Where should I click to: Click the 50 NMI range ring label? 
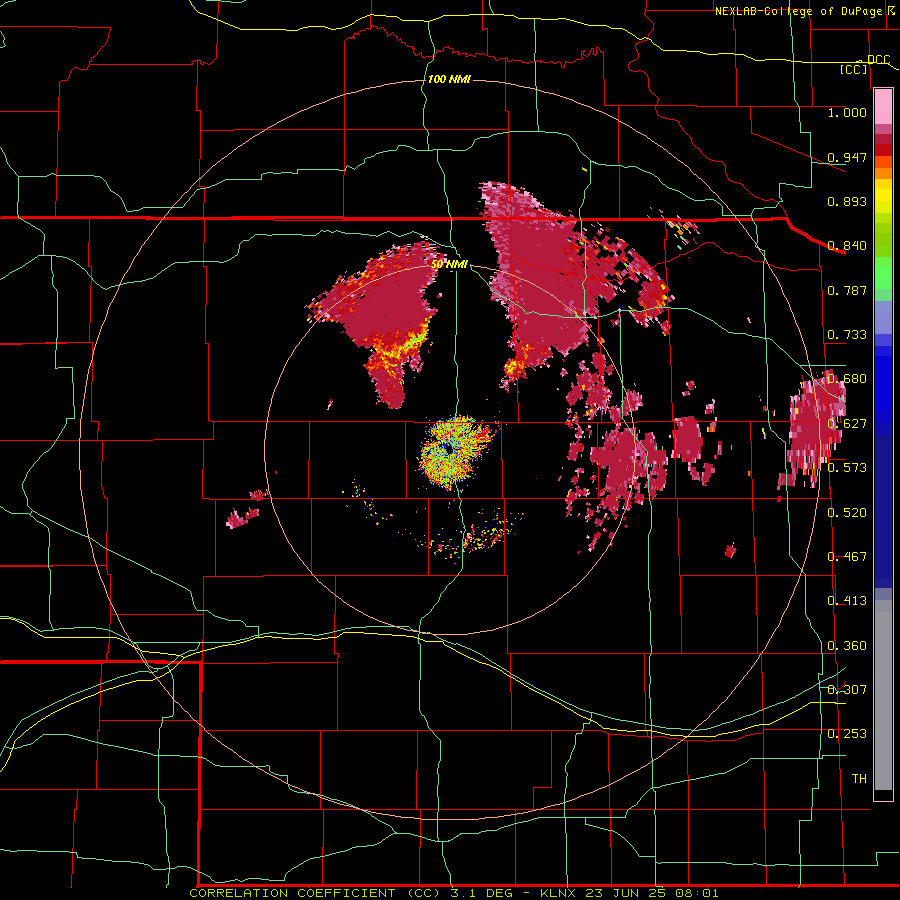tap(449, 265)
